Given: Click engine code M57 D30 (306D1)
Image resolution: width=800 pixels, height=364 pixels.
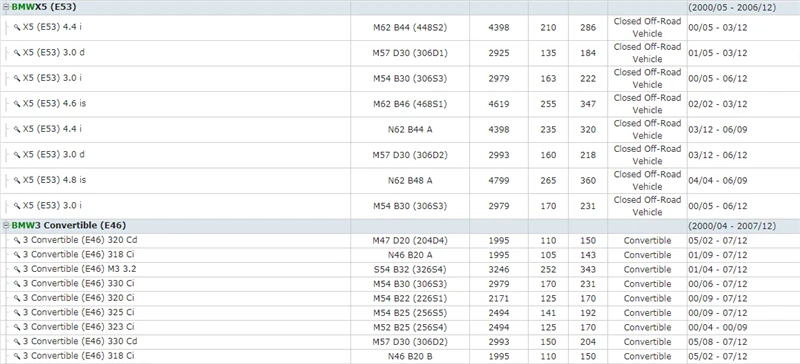Looking at the screenshot, I should 410,53.
